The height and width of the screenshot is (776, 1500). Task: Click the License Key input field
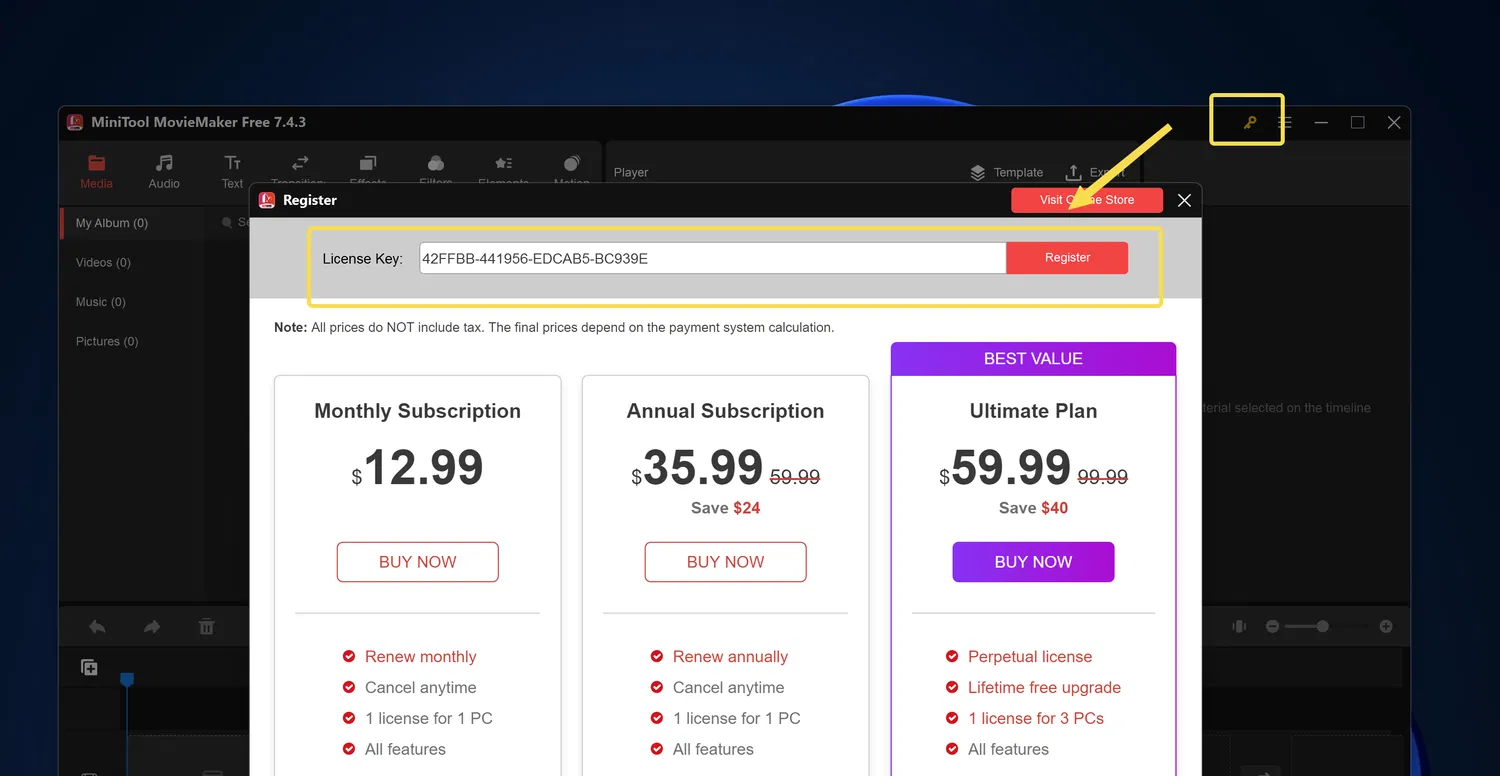pos(712,258)
